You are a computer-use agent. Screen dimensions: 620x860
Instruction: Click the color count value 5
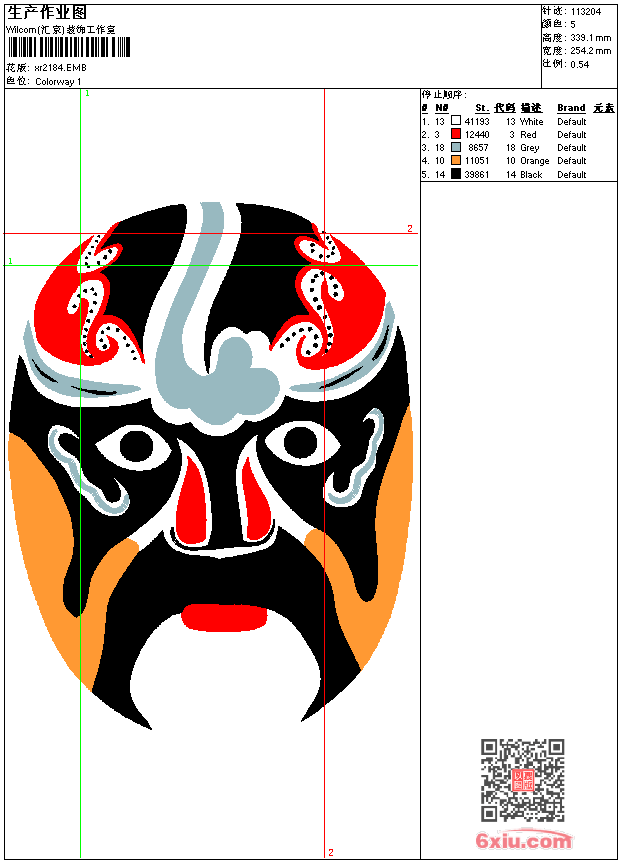click(x=573, y=25)
